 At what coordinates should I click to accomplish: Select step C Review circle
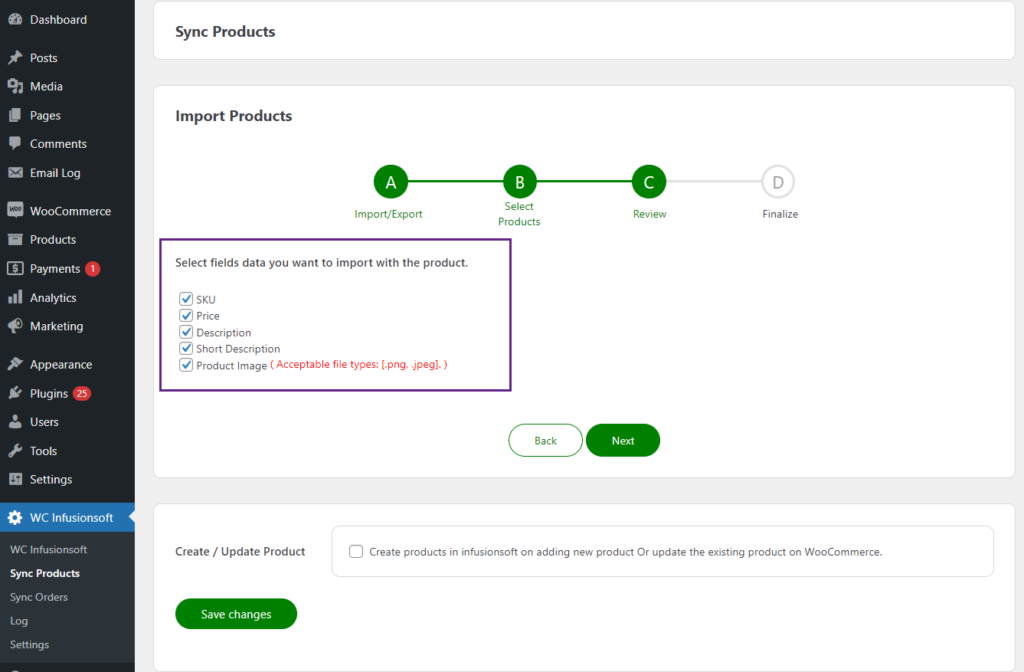(x=649, y=182)
